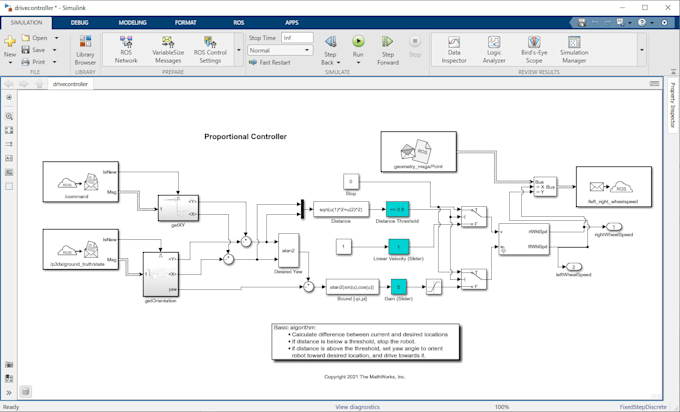Open the Logic Analyzer
This screenshot has height=412, width=680.
(x=494, y=49)
